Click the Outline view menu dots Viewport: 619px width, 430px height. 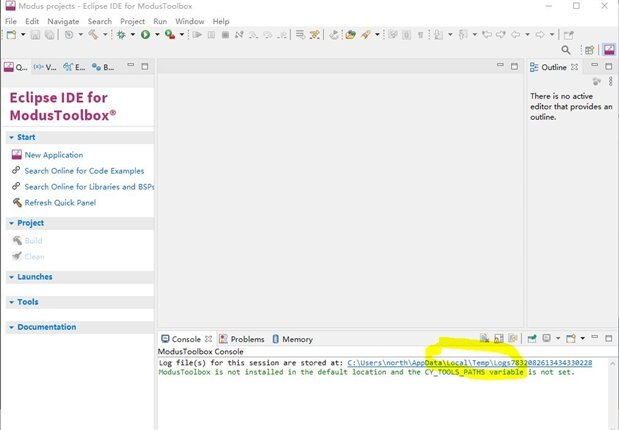[x=610, y=81]
